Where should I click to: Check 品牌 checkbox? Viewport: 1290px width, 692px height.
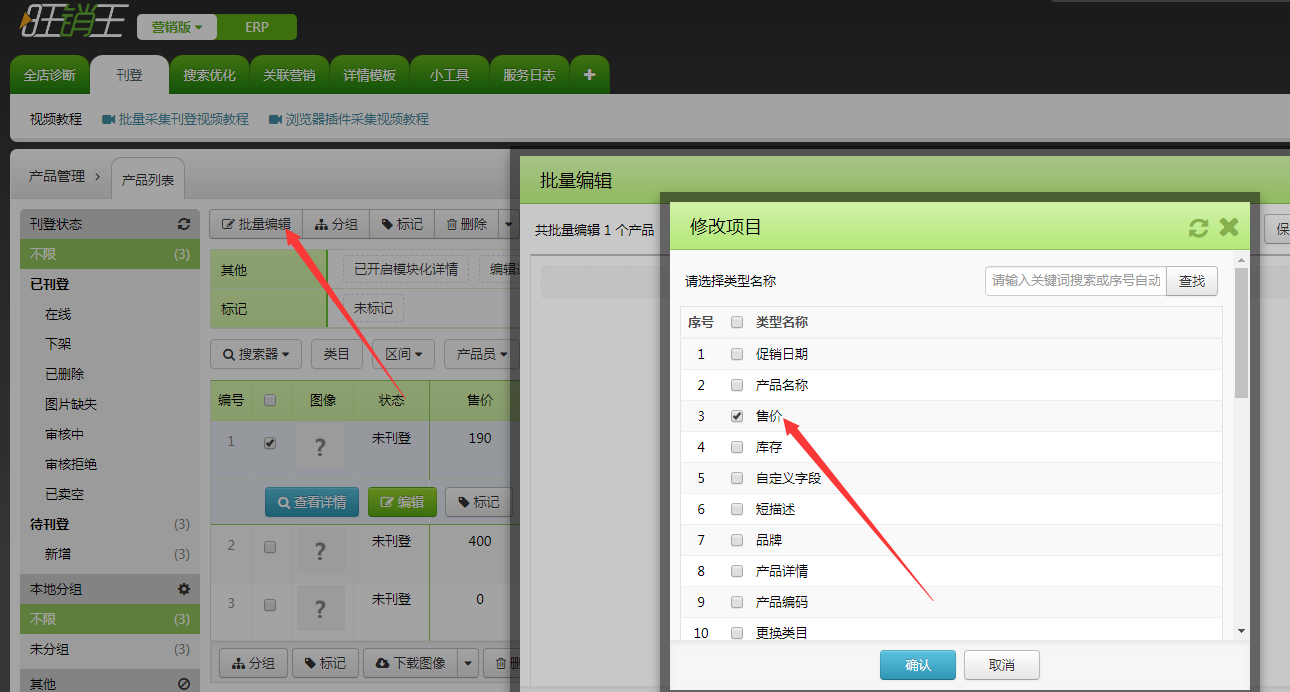pos(737,540)
